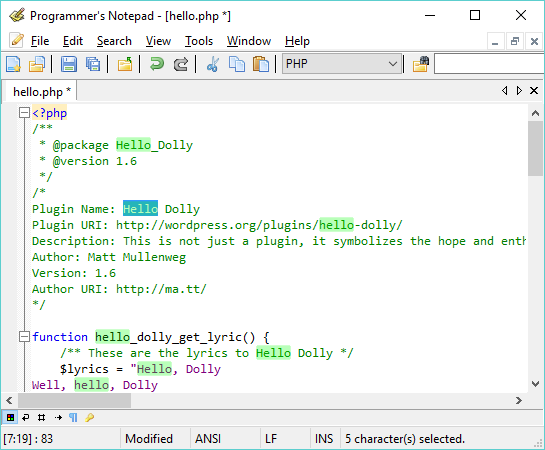Save the current file via floppy icon
The width and height of the screenshot is (545, 450).
pyautogui.click(x=69, y=64)
